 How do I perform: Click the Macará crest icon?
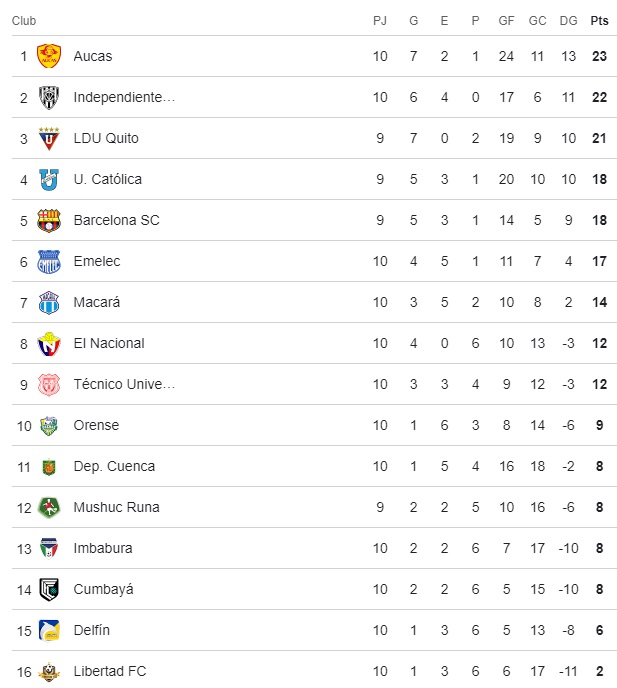(x=49, y=302)
